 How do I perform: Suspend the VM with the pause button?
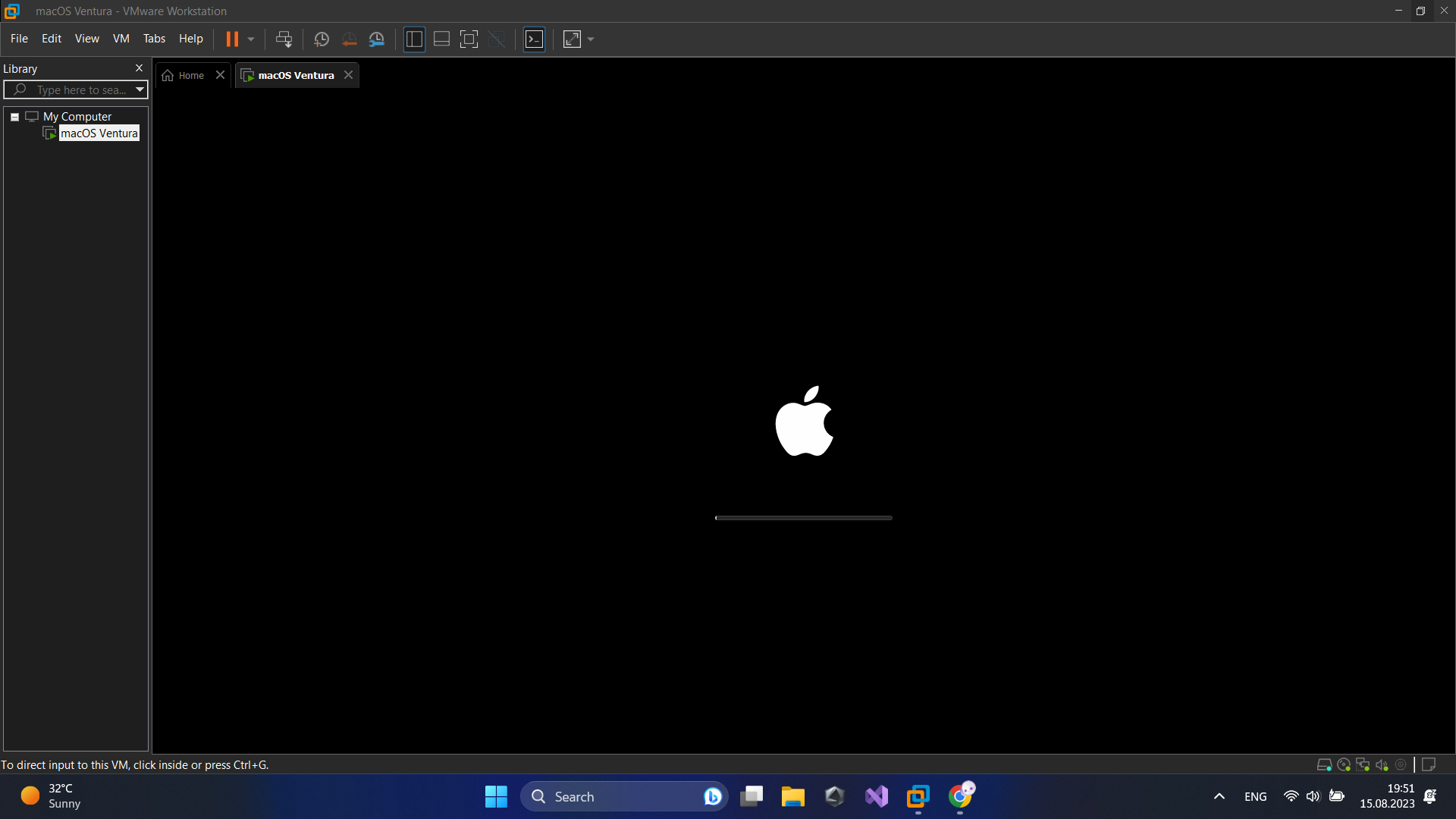click(x=232, y=39)
